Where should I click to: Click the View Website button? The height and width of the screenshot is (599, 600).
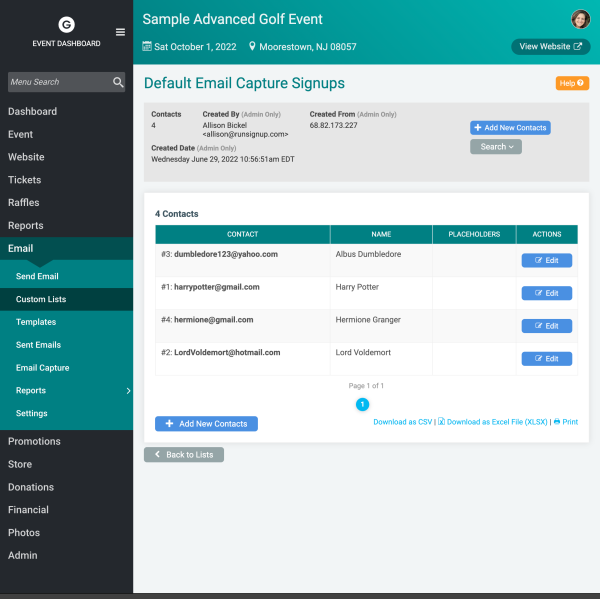(x=551, y=47)
